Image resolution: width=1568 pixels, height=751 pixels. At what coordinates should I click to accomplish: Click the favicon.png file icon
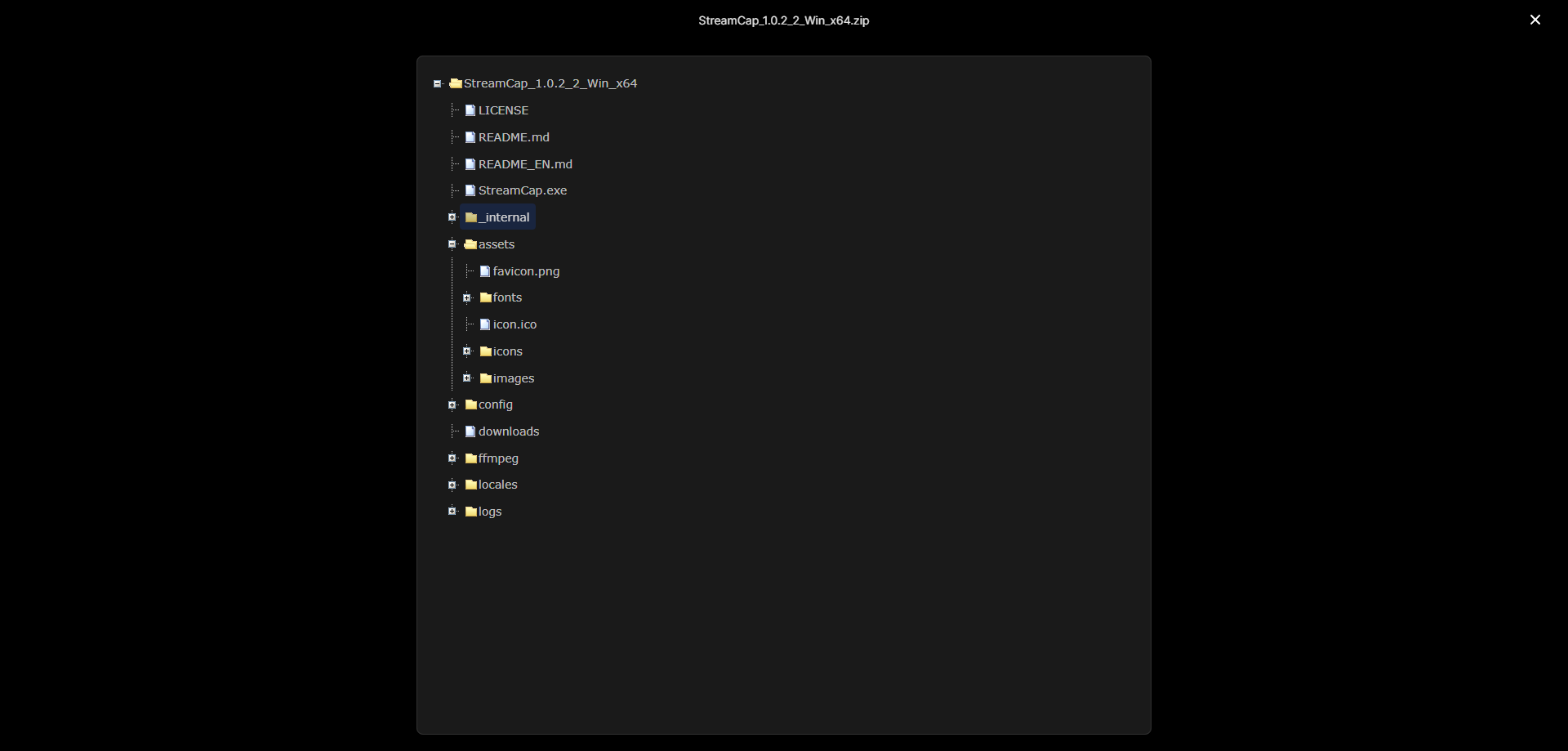(x=485, y=271)
